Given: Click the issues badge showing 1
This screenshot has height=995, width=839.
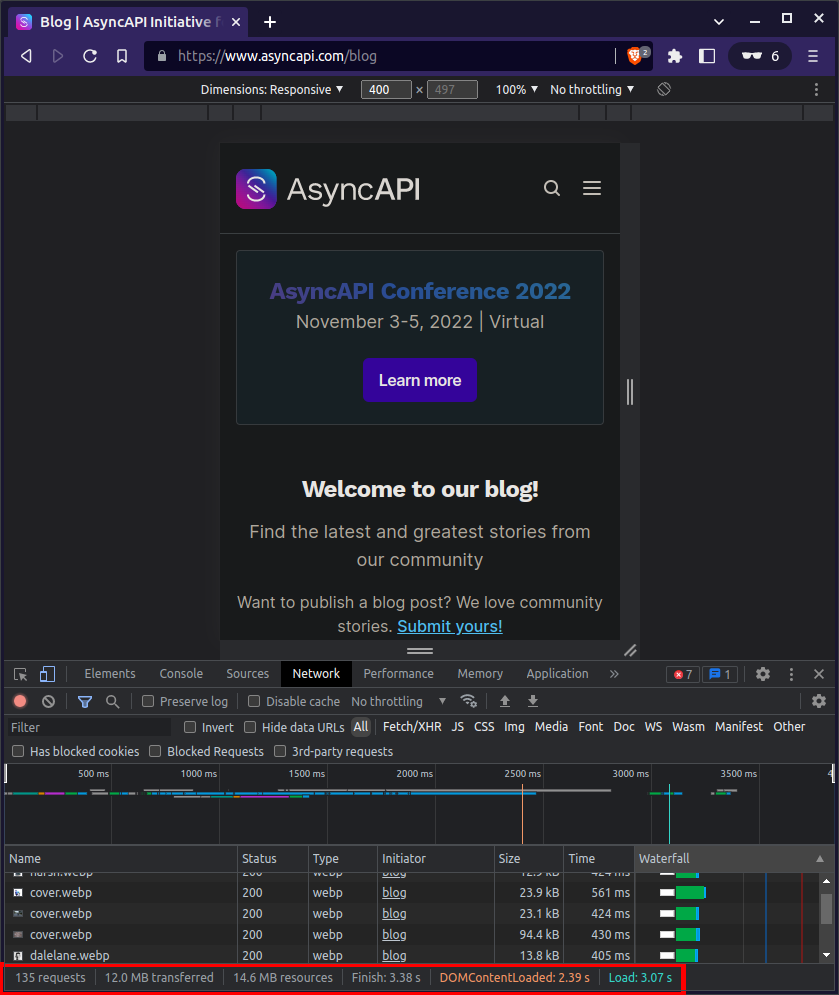Looking at the screenshot, I should tap(720, 674).
